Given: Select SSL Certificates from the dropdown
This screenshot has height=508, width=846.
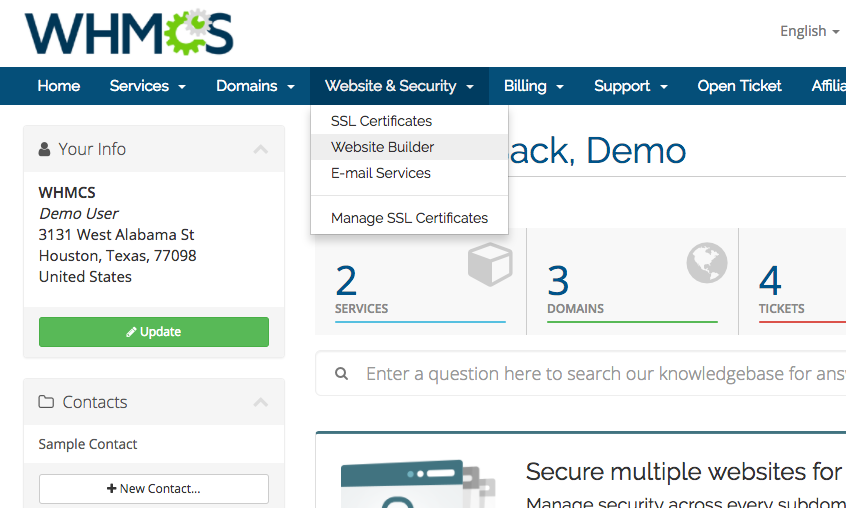Looking at the screenshot, I should [x=410, y=121].
